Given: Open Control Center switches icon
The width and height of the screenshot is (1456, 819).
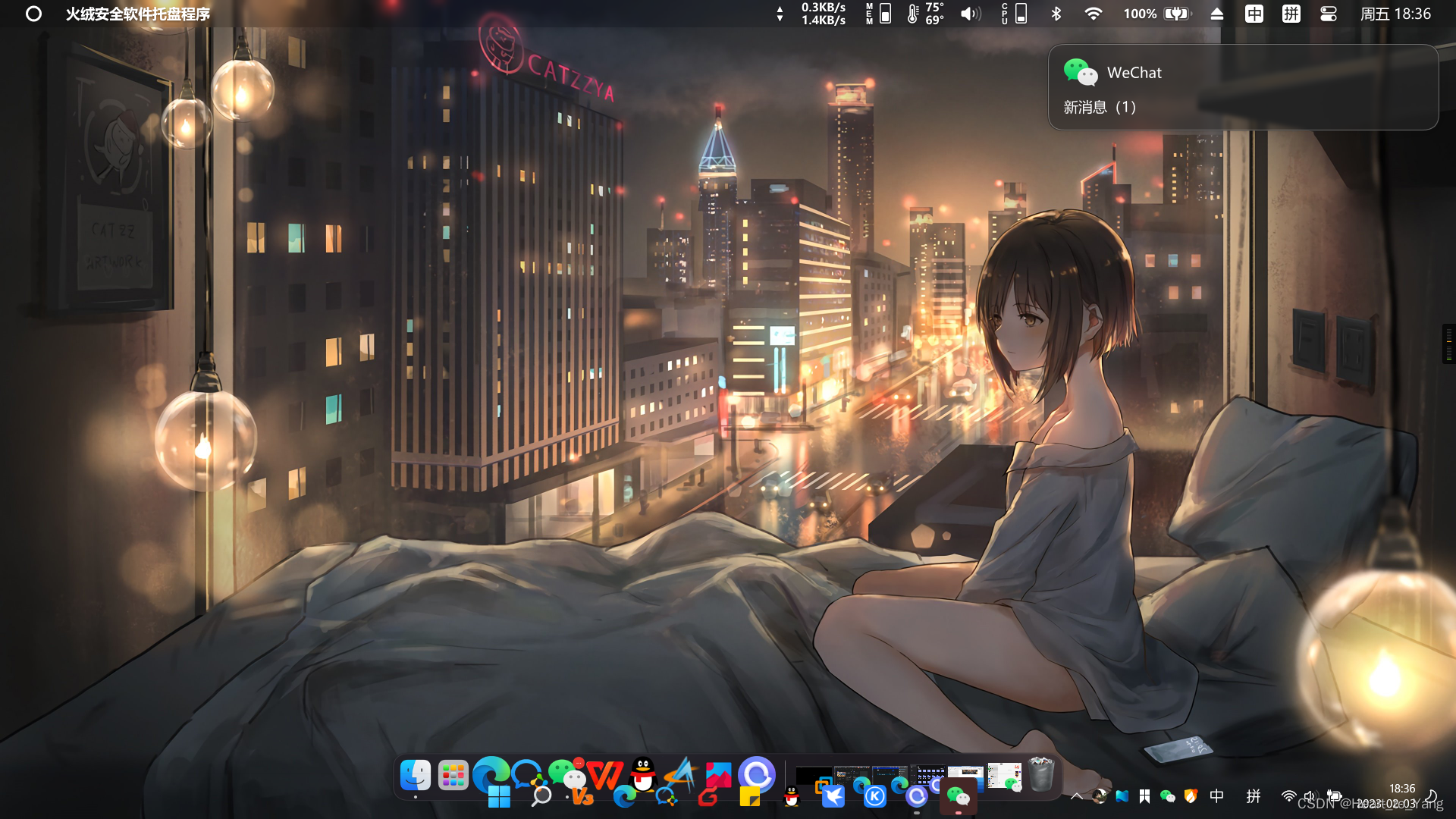Looking at the screenshot, I should point(1328,14).
